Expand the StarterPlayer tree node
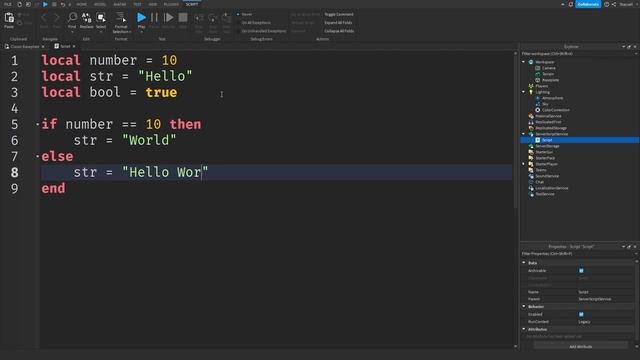 click(x=524, y=164)
